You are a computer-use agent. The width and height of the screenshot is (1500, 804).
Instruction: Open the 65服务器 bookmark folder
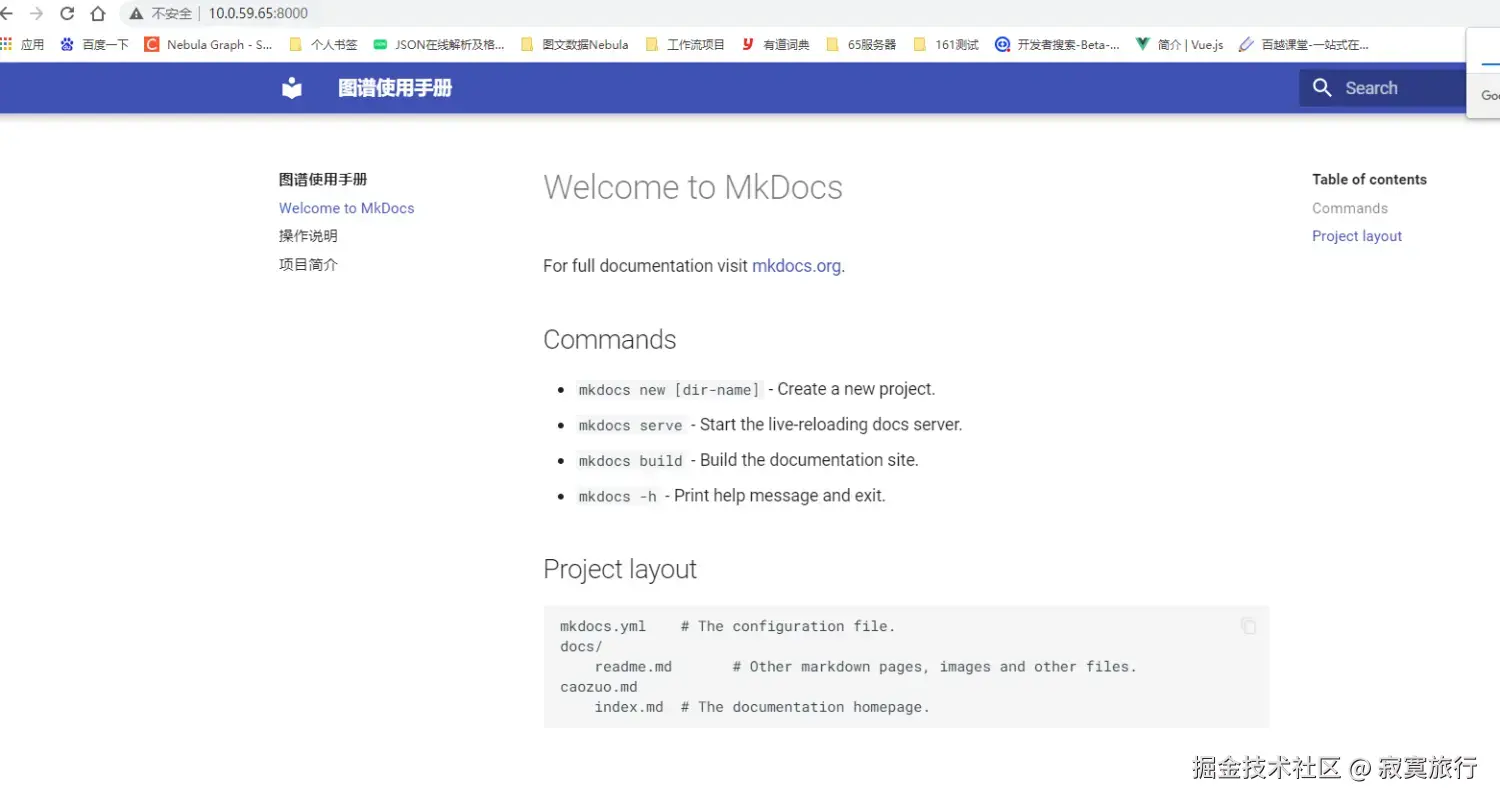pos(861,44)
